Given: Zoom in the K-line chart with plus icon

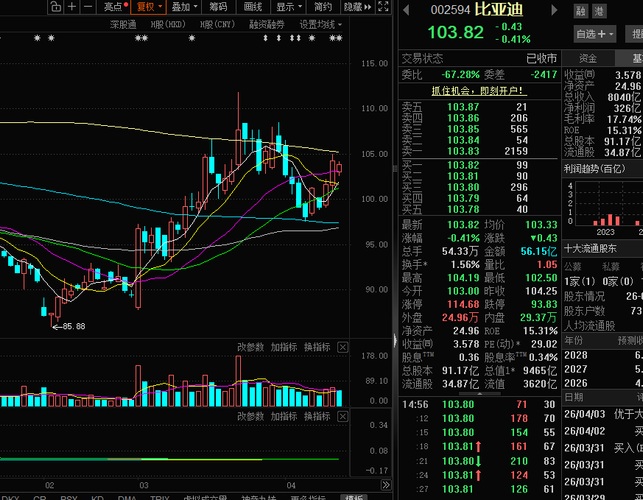Looking at the screenshot, I should pyautogui.click(x=72, y=7).
